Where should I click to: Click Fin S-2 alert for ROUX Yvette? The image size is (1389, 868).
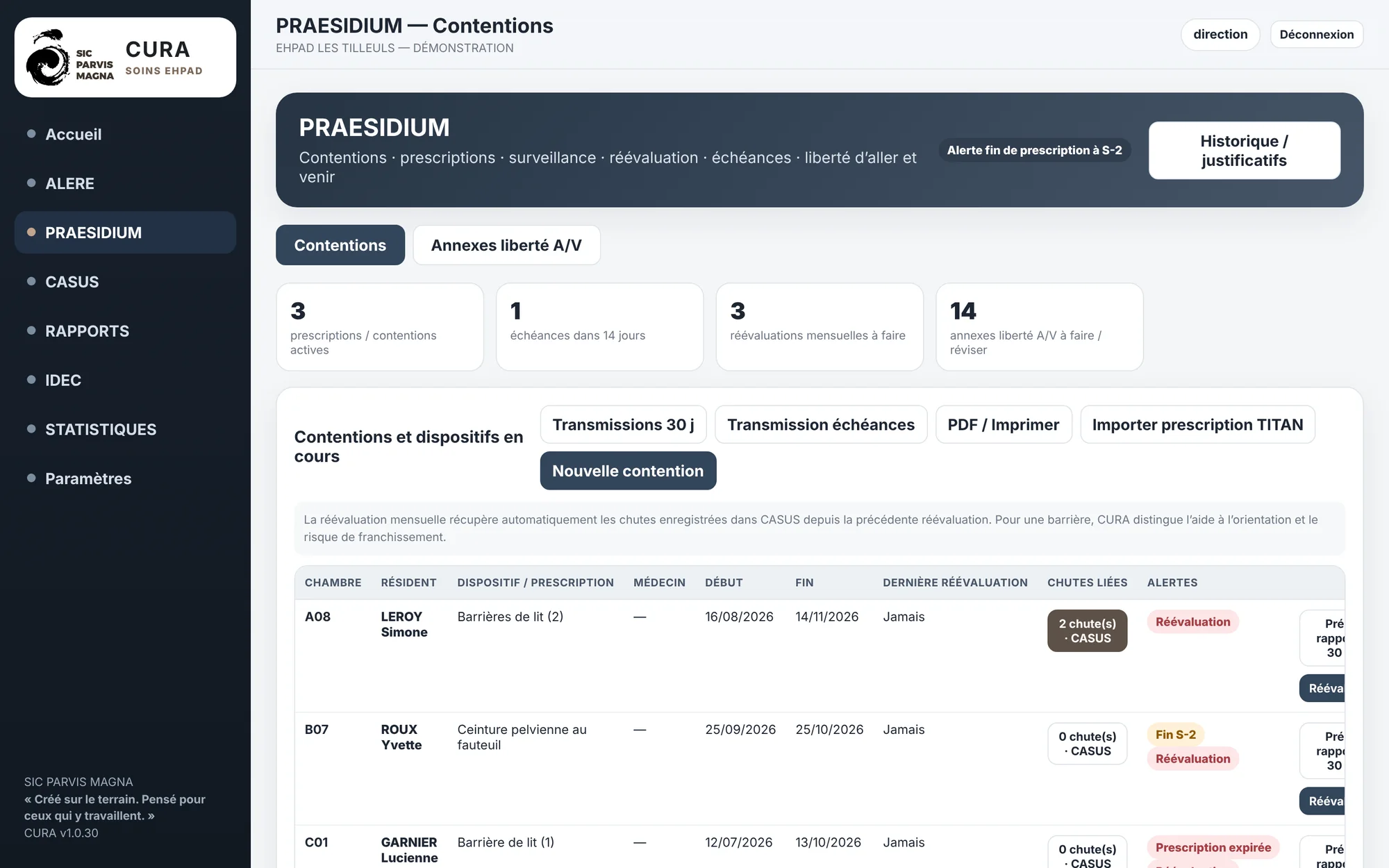[1176, 735]
